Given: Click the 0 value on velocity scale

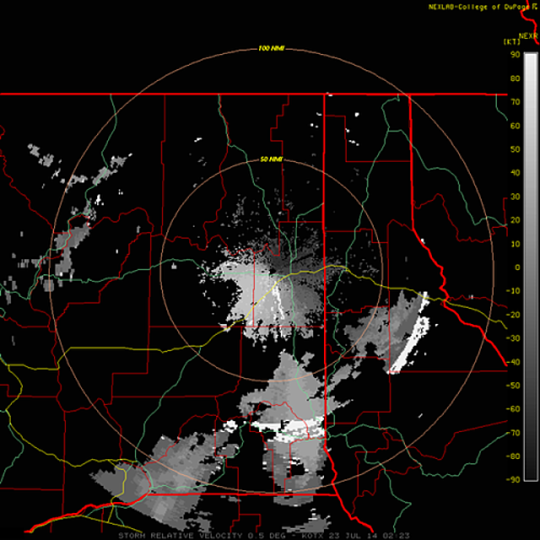Looking at the screenshot, I should [x=518, y=267].
